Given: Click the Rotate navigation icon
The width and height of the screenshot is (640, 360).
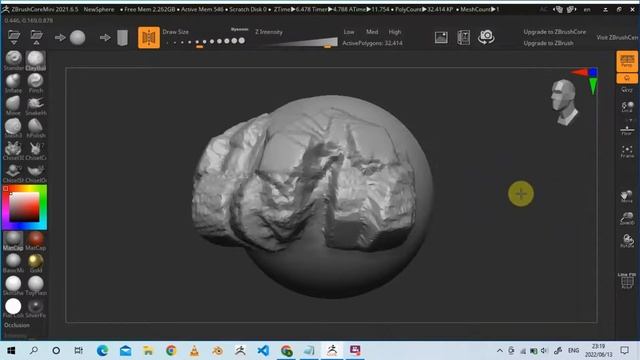Looking at the screenshot, I should [x=627, y=241].
